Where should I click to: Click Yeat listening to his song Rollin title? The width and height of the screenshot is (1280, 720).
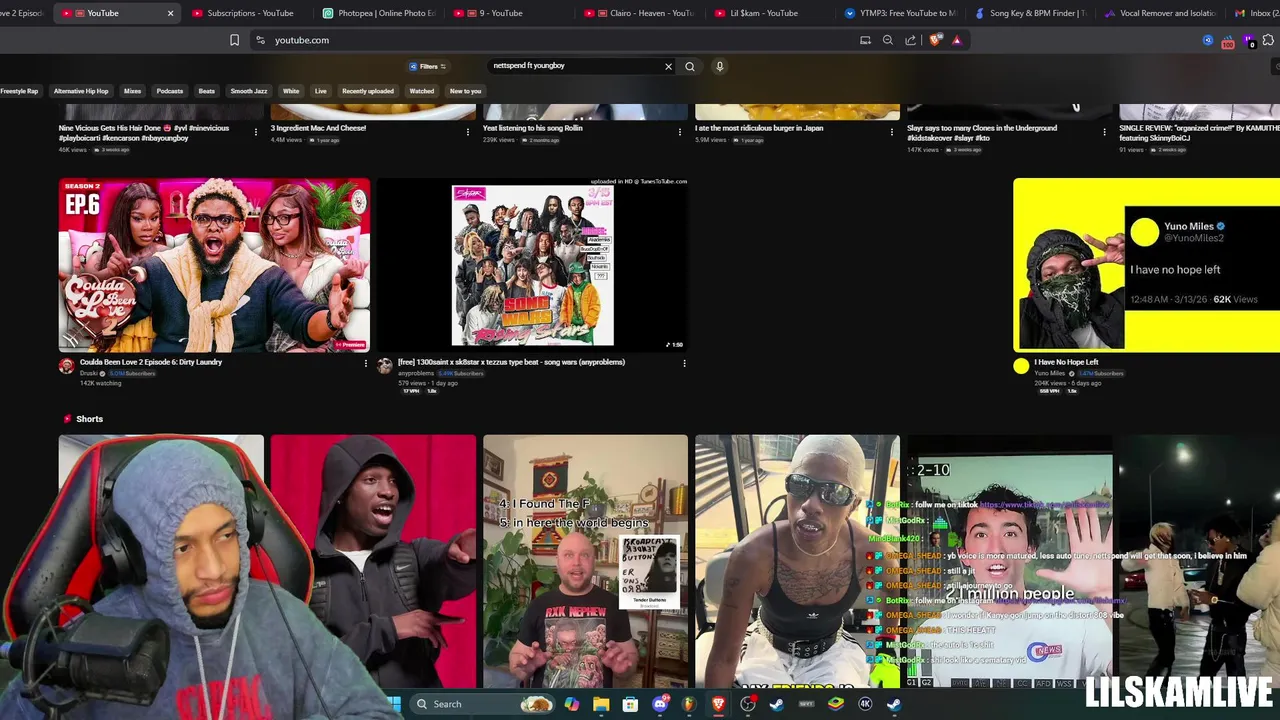(x=533, y=128)
